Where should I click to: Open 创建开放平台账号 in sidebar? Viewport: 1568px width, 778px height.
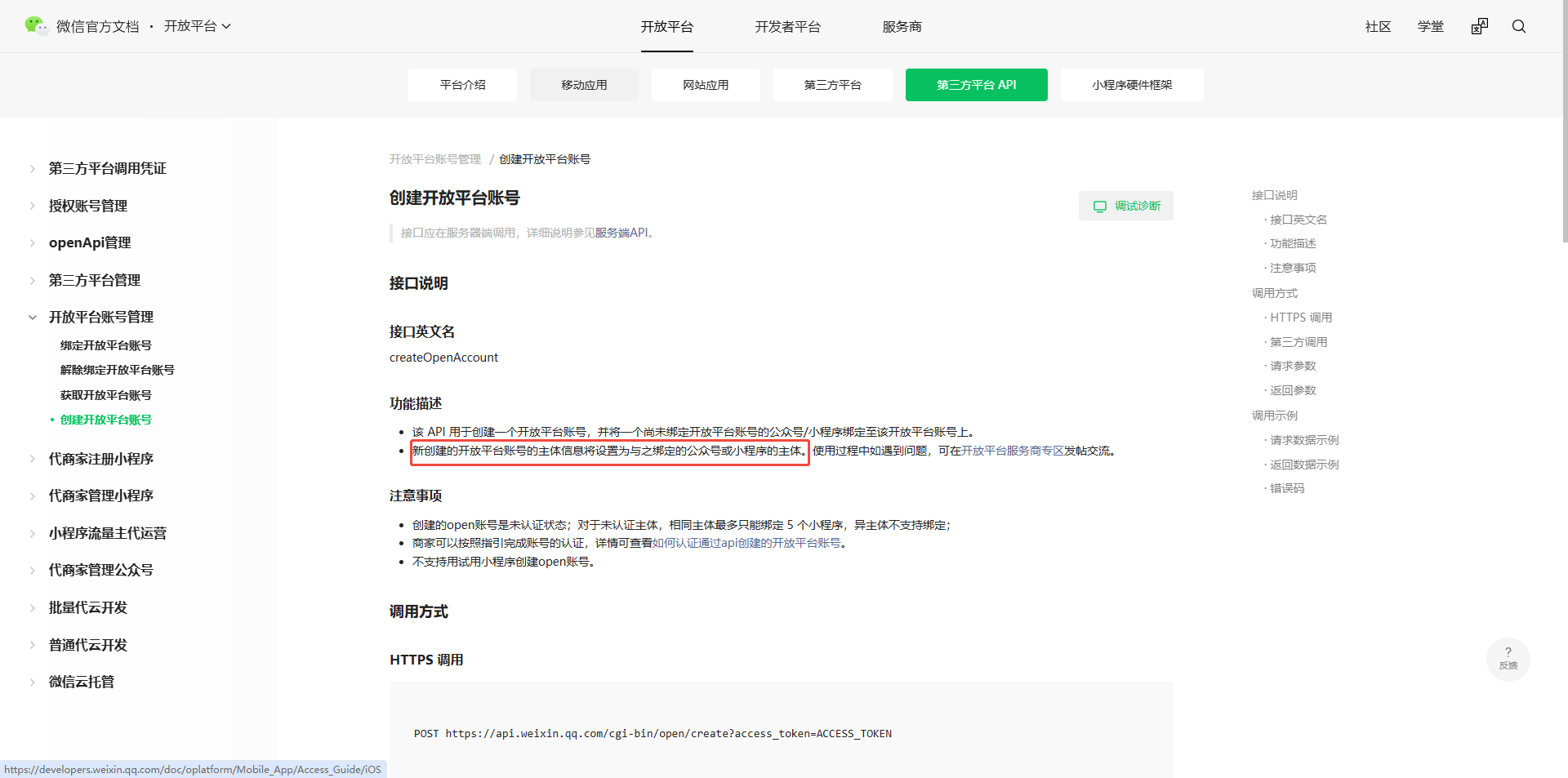(106, 420)
